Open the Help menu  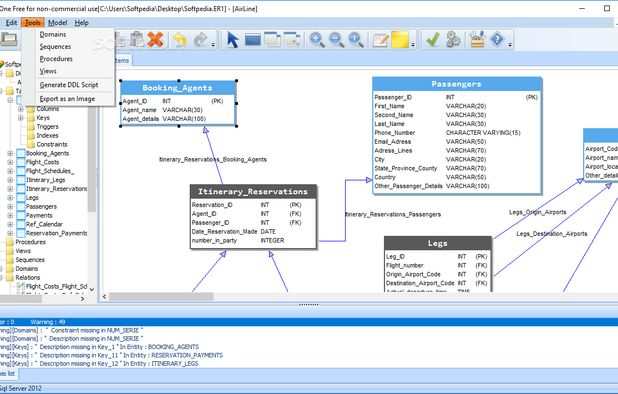click(x=82, y=23)
